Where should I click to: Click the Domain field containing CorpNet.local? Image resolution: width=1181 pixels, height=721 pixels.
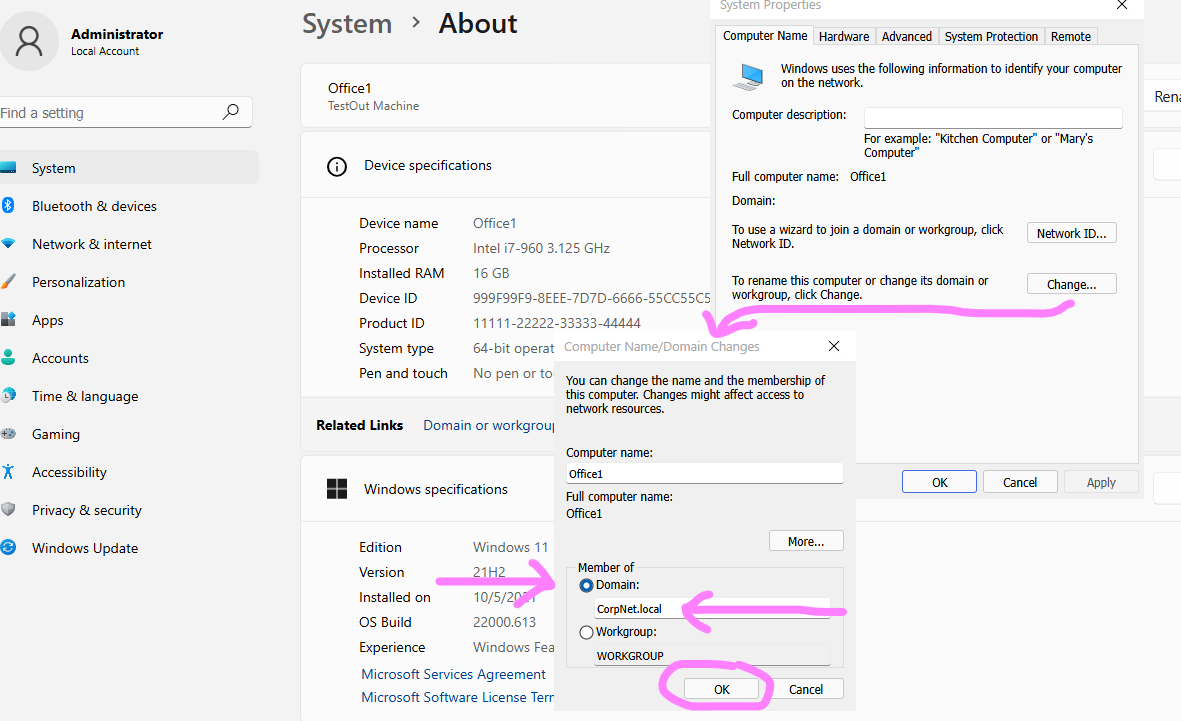(x=712, y=608)
